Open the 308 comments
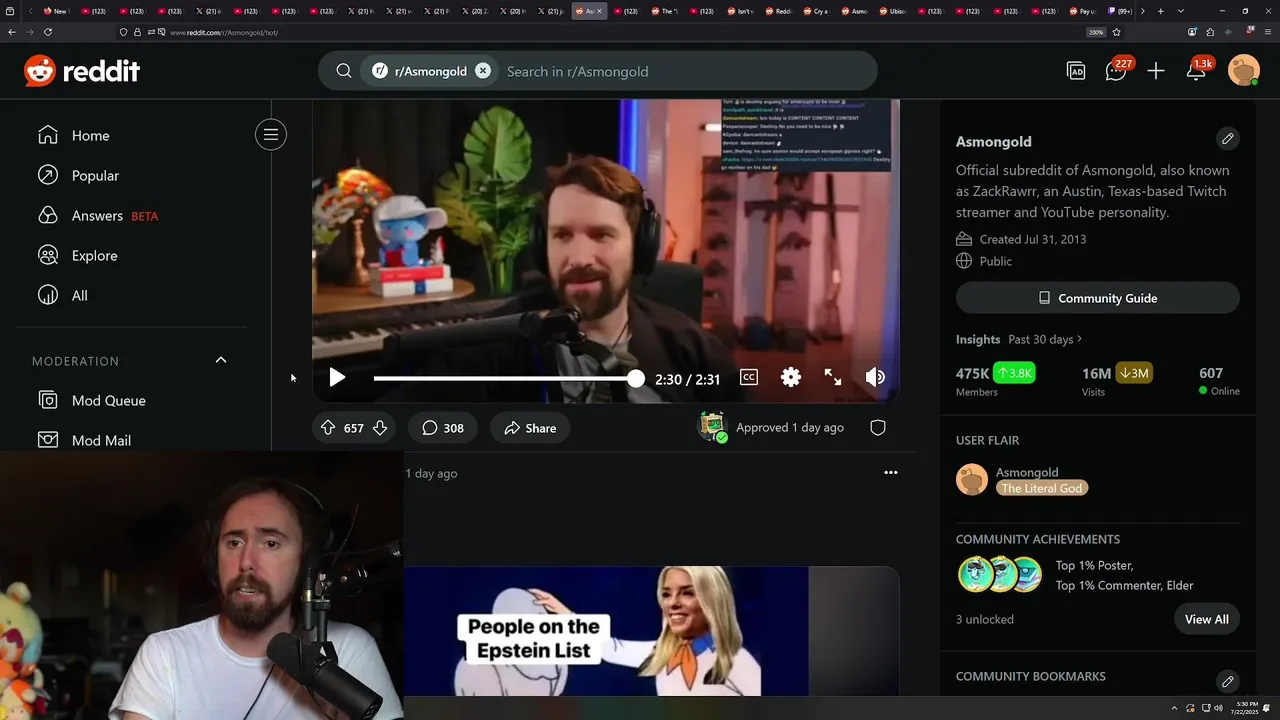 (x=442, y=428)
